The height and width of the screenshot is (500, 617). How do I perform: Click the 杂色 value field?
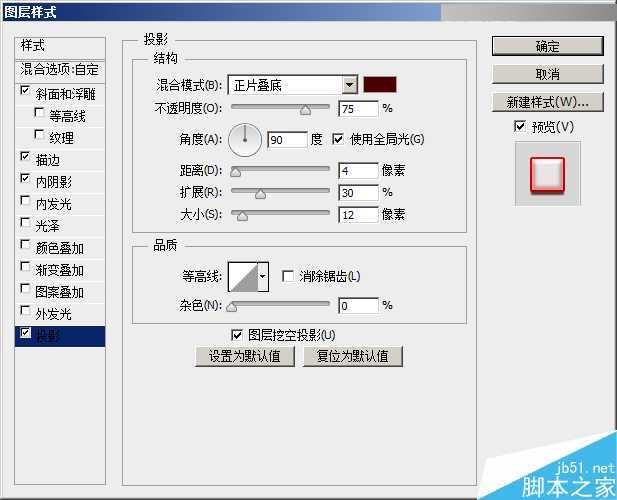point(358,306)
